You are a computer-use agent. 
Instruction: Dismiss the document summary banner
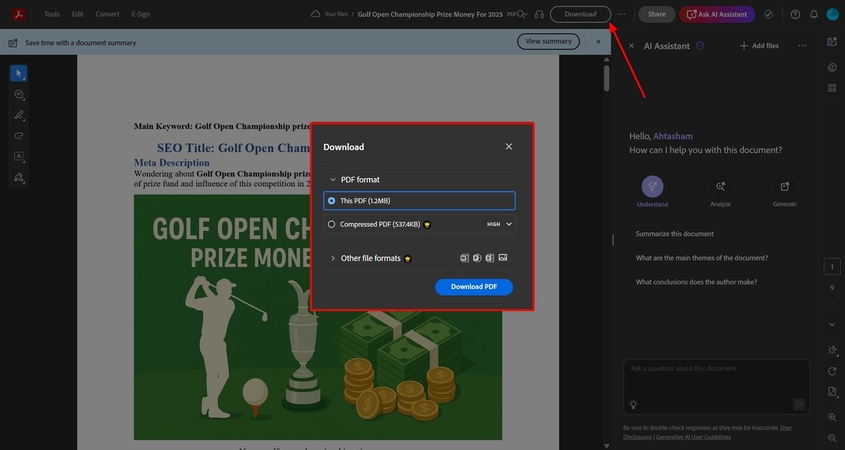point(598,41)
